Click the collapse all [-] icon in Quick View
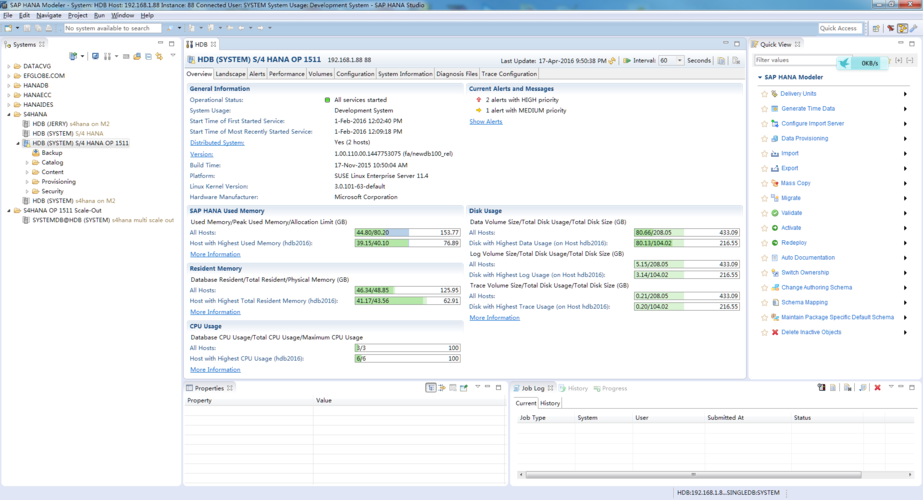 [909, 60]
